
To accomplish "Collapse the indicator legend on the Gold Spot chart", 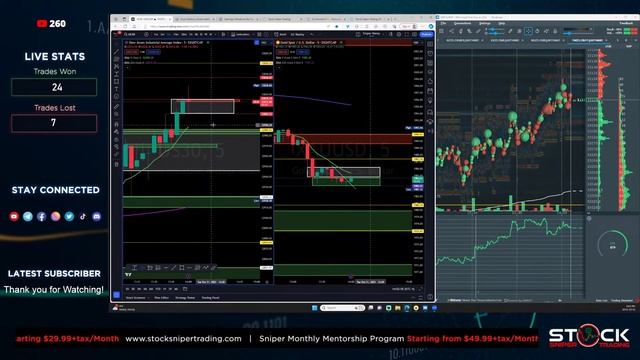I will pos(278,68).
